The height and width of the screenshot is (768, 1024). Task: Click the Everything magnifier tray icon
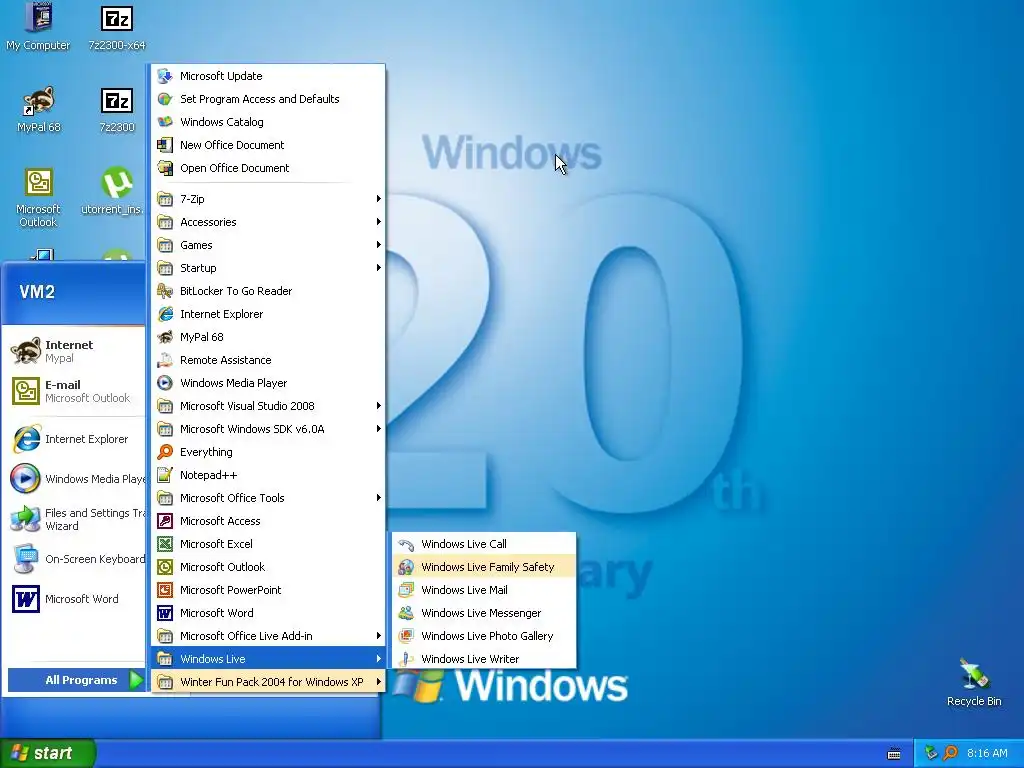pos(950,753)
